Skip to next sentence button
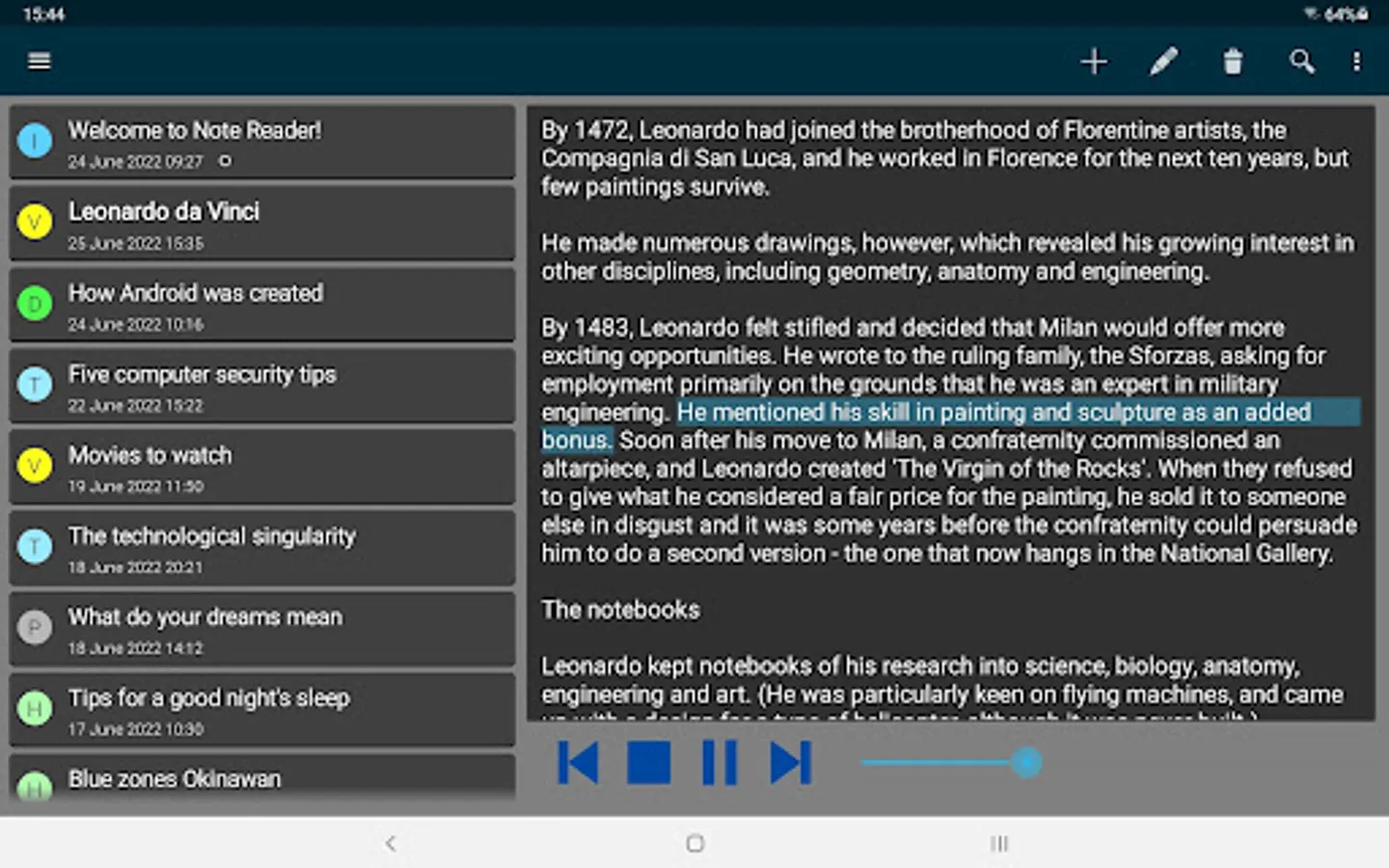This screenshot has height=868, width=1389. pos(791,763)
